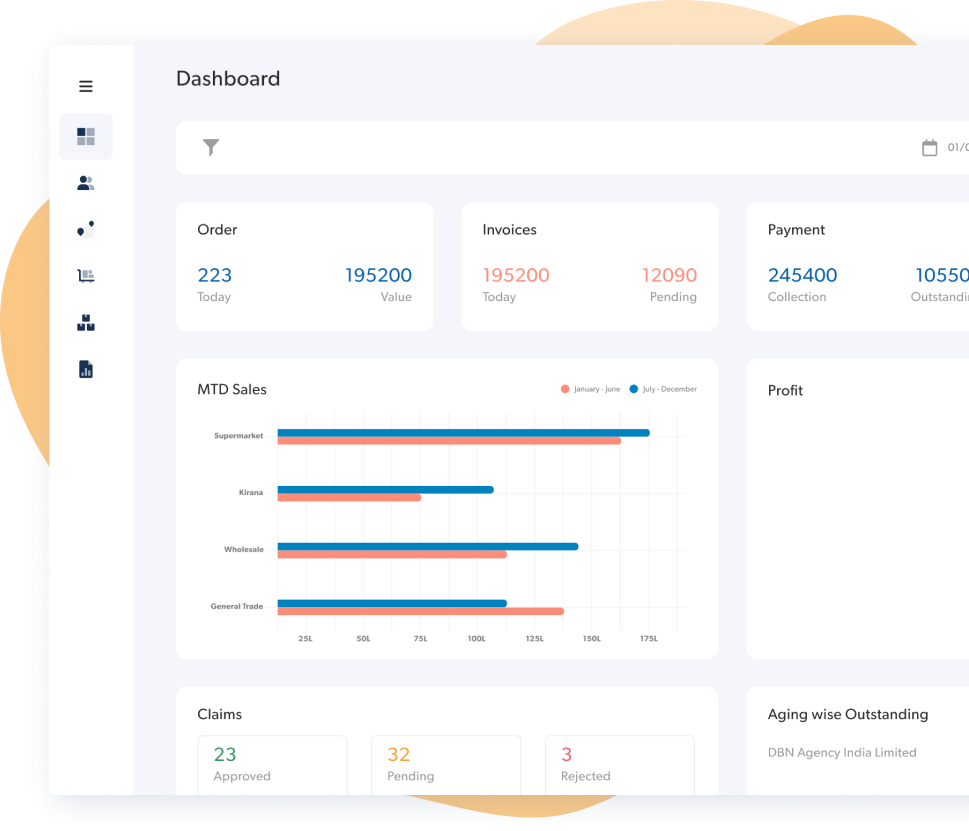
Task: Click the Dashboard page title
Action: point(228,78)
